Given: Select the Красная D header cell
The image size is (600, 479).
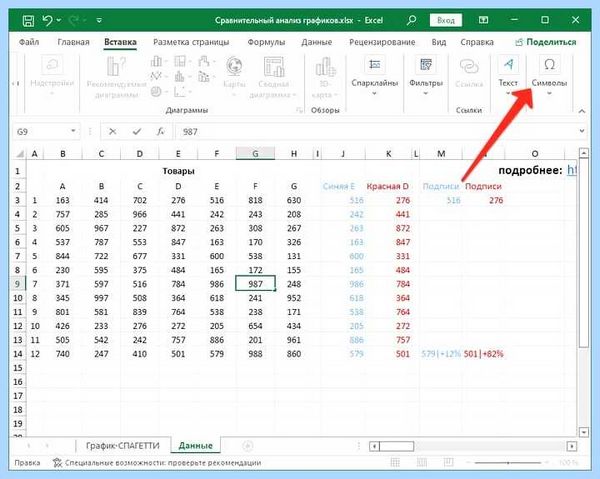Looking at the screenshot, I should pos(388,186).
